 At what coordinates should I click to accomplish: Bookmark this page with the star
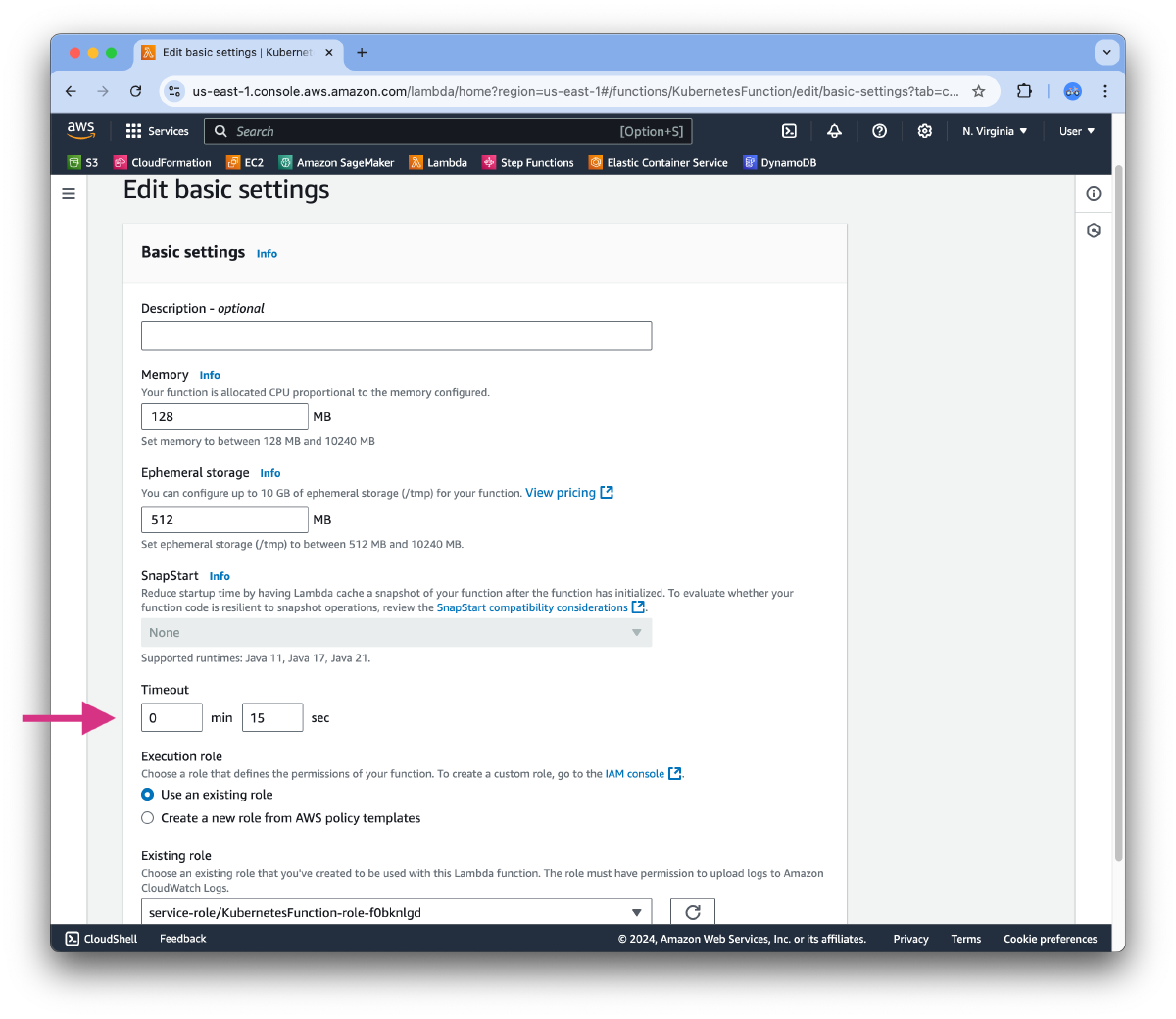978,91
